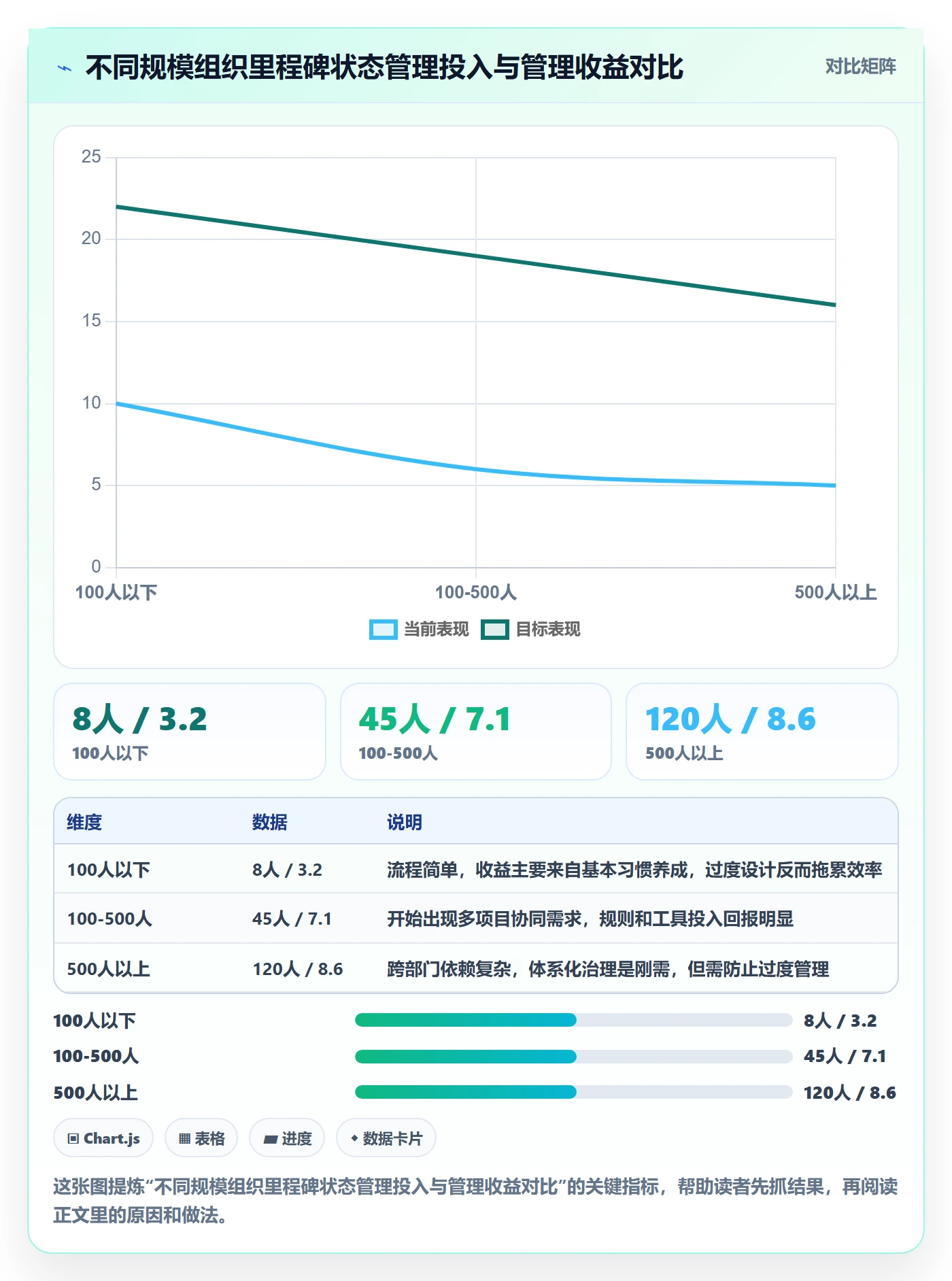
Task: Click the 对比矩阵 label in the header
Action: coord(860,67)
